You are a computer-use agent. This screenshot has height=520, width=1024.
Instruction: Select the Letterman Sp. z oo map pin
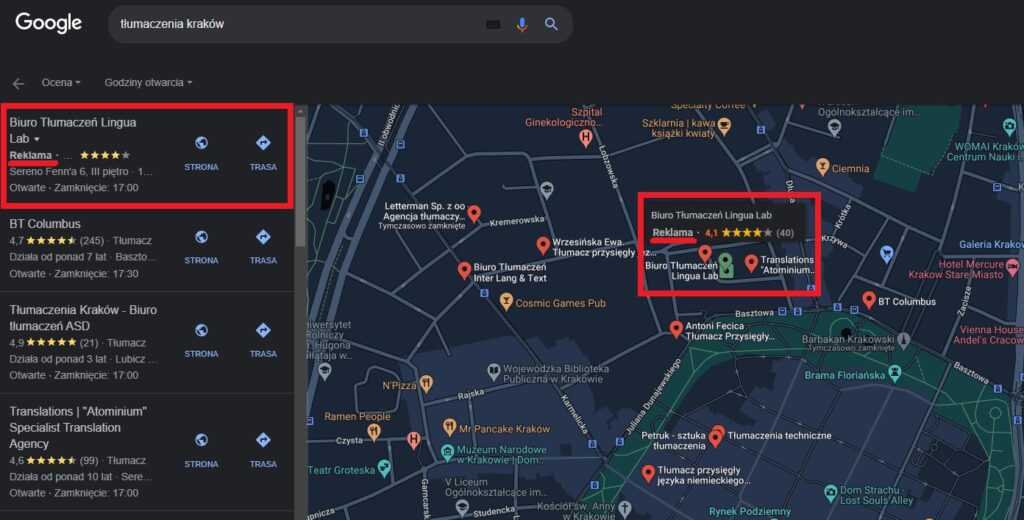pyautogui.click(x=475, y=212)
